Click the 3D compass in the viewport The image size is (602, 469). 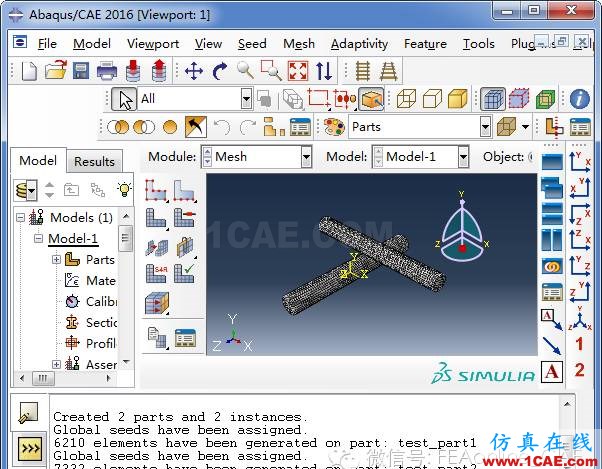[462, 227]
